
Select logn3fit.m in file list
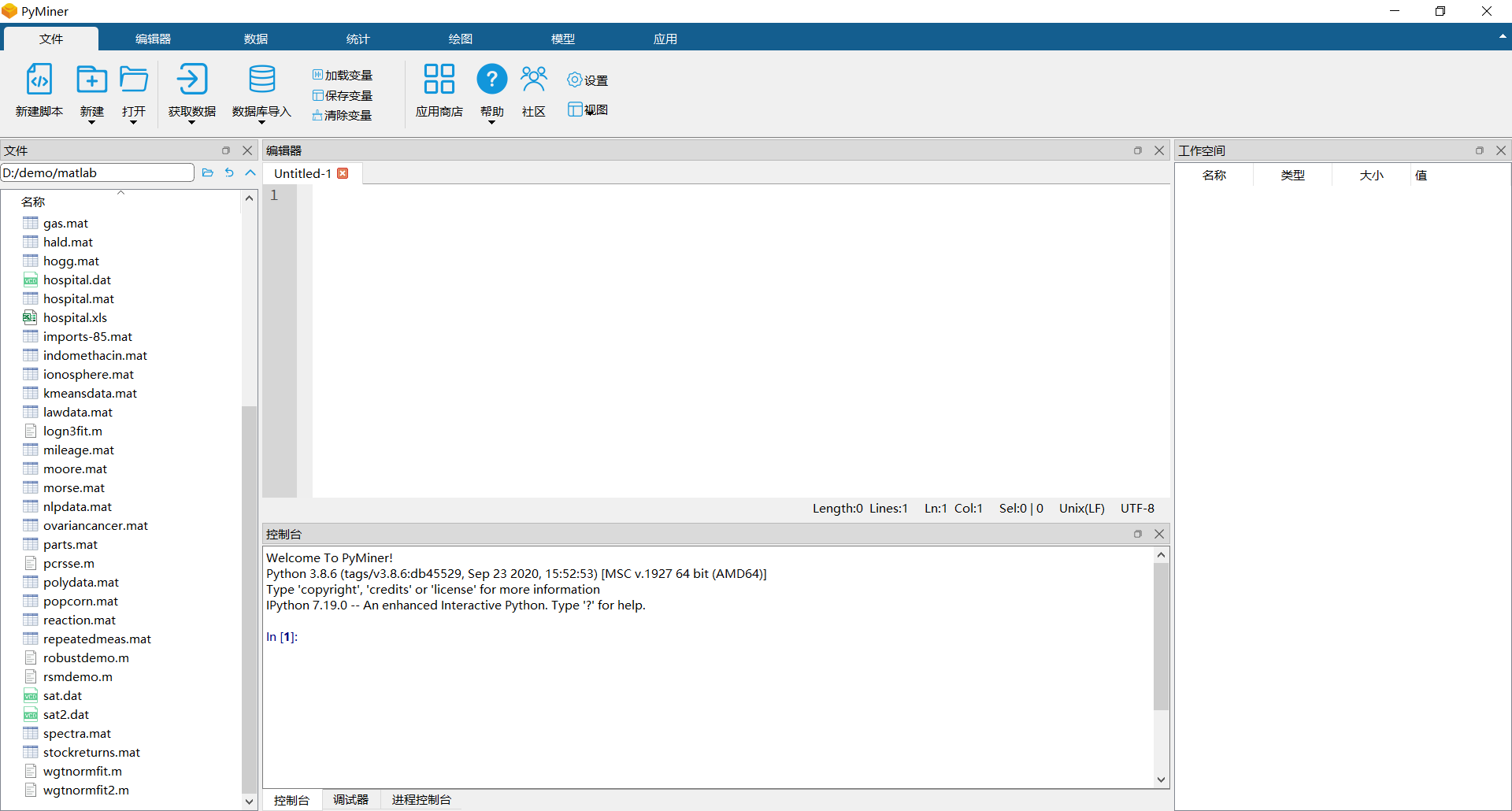tap(72, 431)
